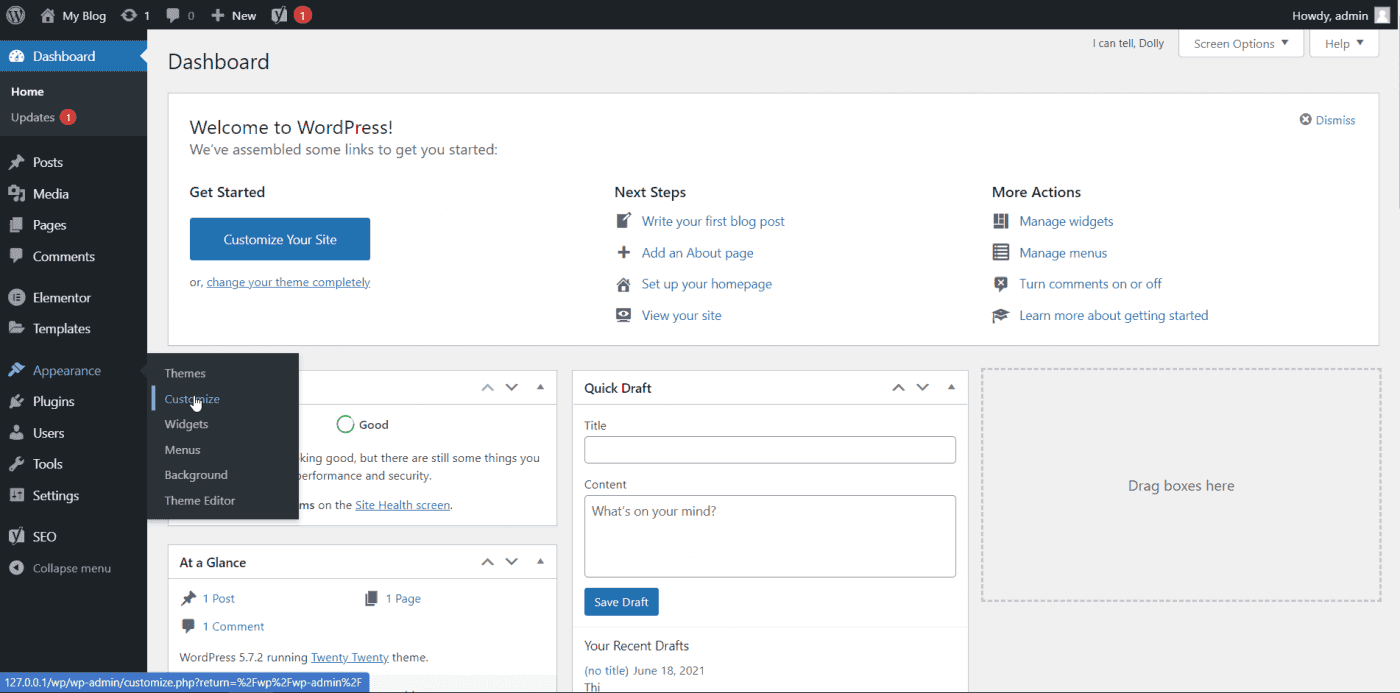
Task: Move At a Glance box down
Action: (x=512, y=562)
